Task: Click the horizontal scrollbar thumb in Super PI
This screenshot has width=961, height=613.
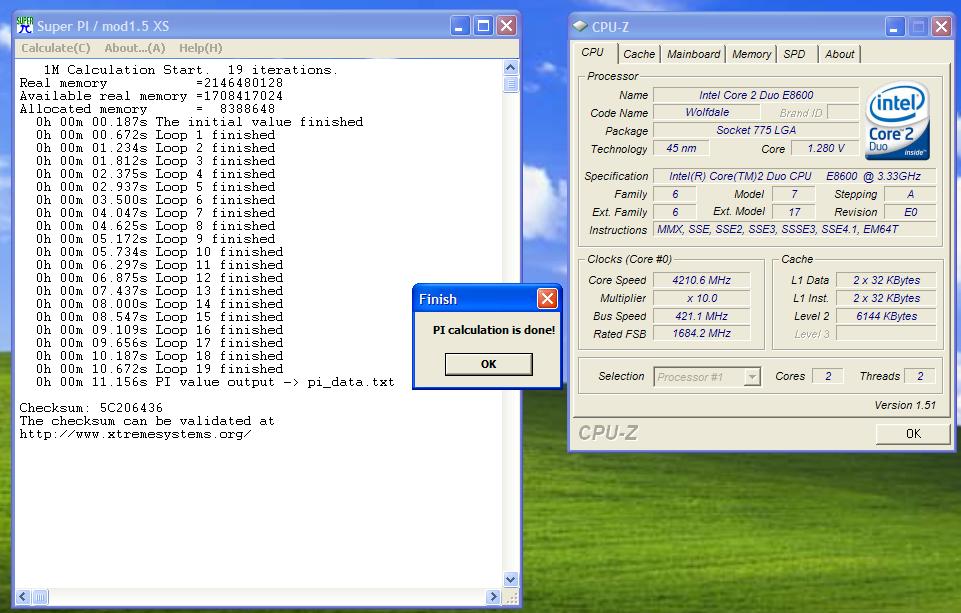Action: 40,596
